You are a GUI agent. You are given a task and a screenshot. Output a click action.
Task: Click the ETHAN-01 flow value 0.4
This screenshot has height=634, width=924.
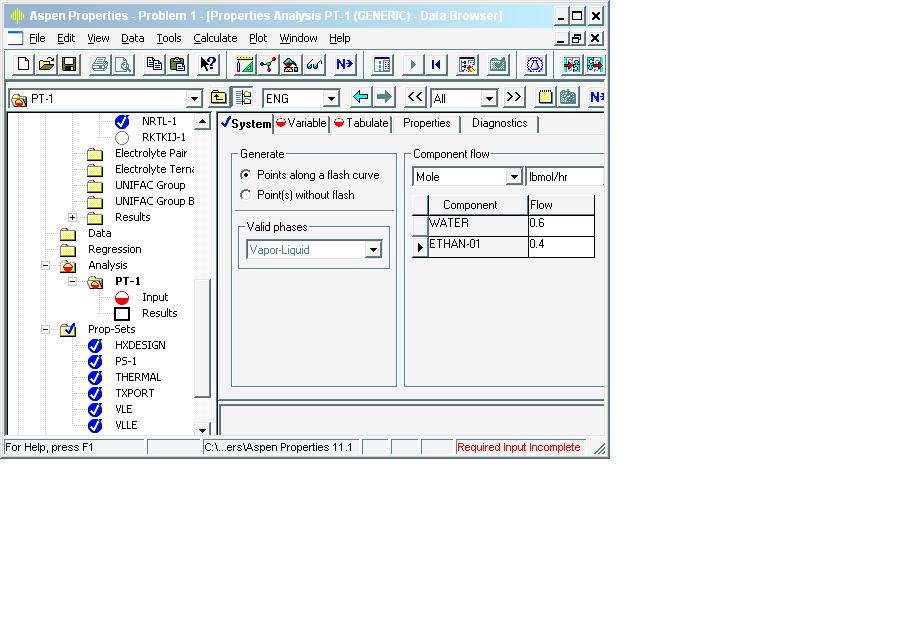point(561,245)
